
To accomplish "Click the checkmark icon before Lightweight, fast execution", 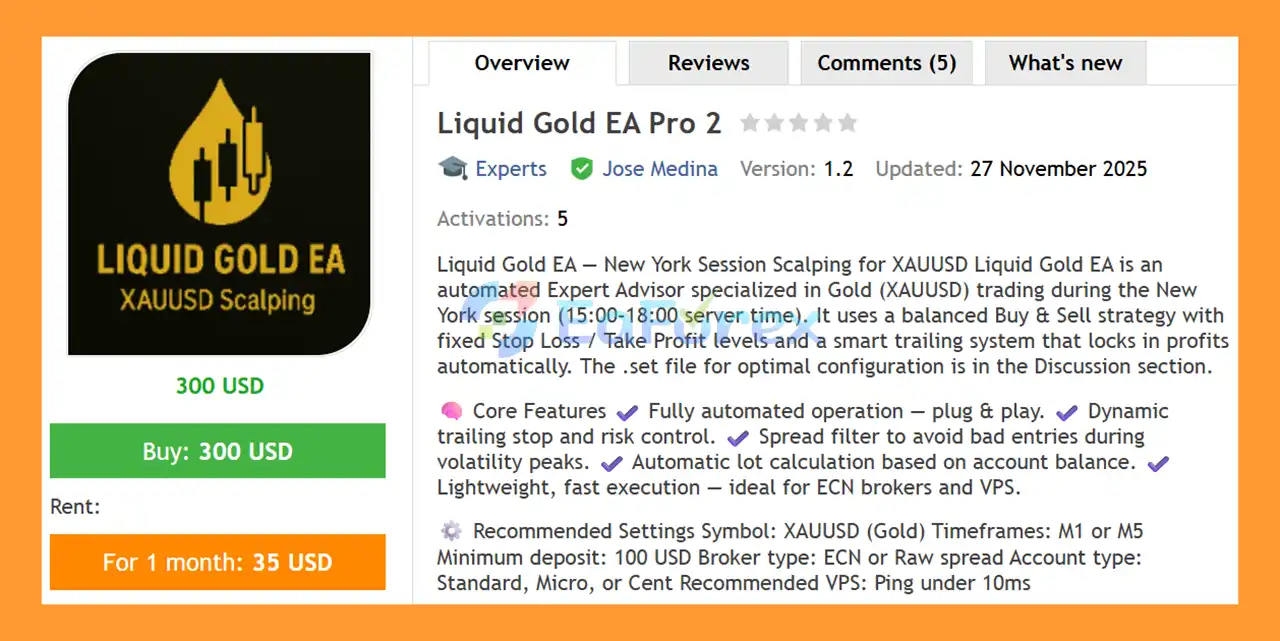I will 1157,462.
